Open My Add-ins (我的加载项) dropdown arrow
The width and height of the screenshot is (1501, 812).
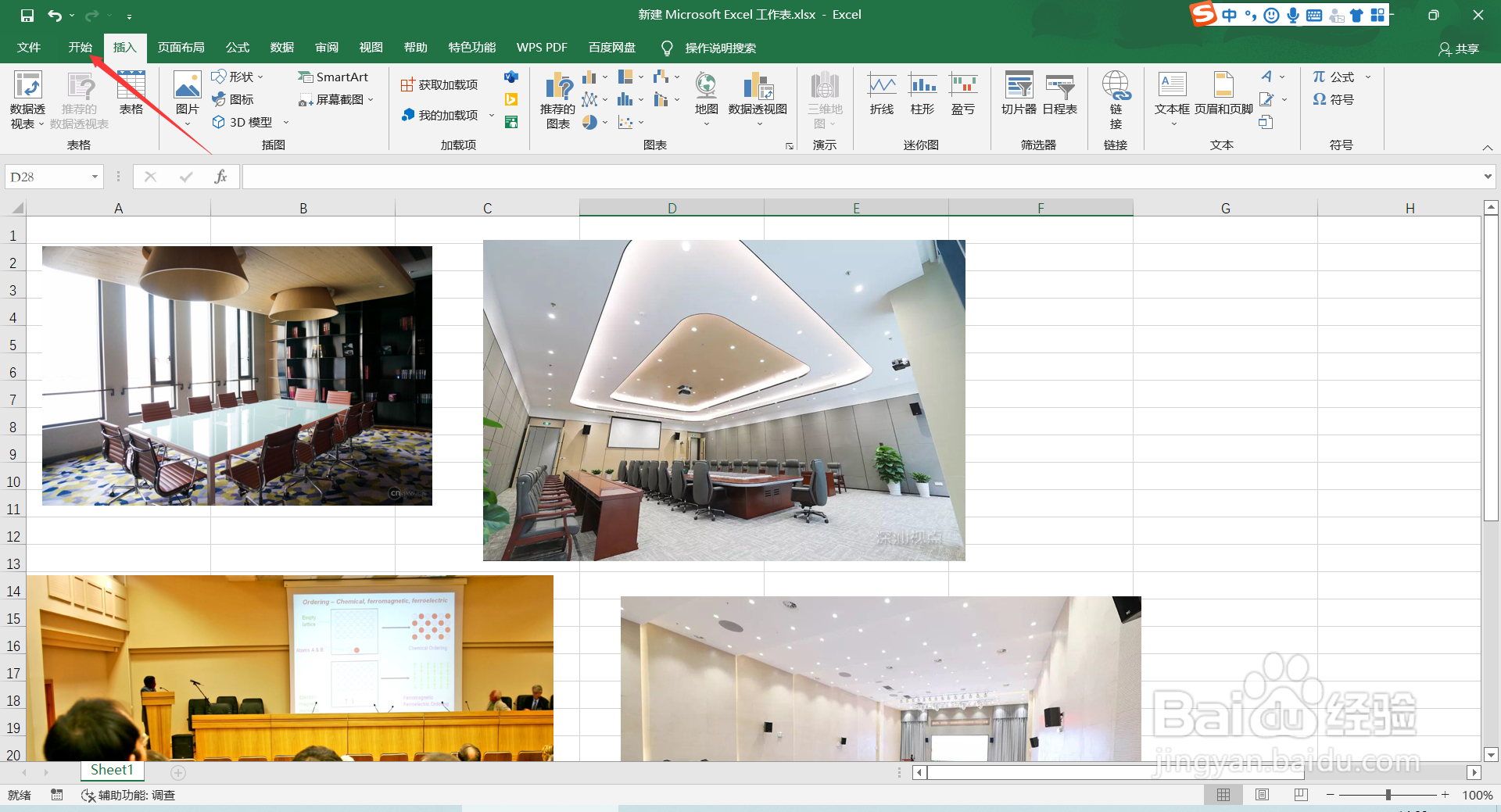[x=492, y=115]
